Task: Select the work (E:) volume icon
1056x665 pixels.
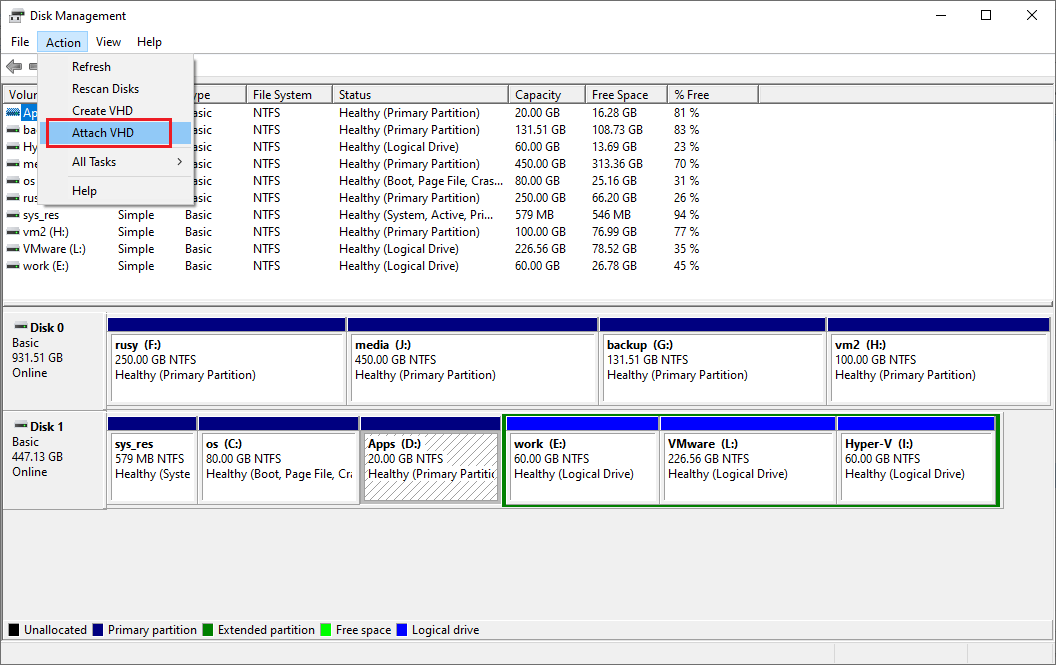Action: pos(13,266)
